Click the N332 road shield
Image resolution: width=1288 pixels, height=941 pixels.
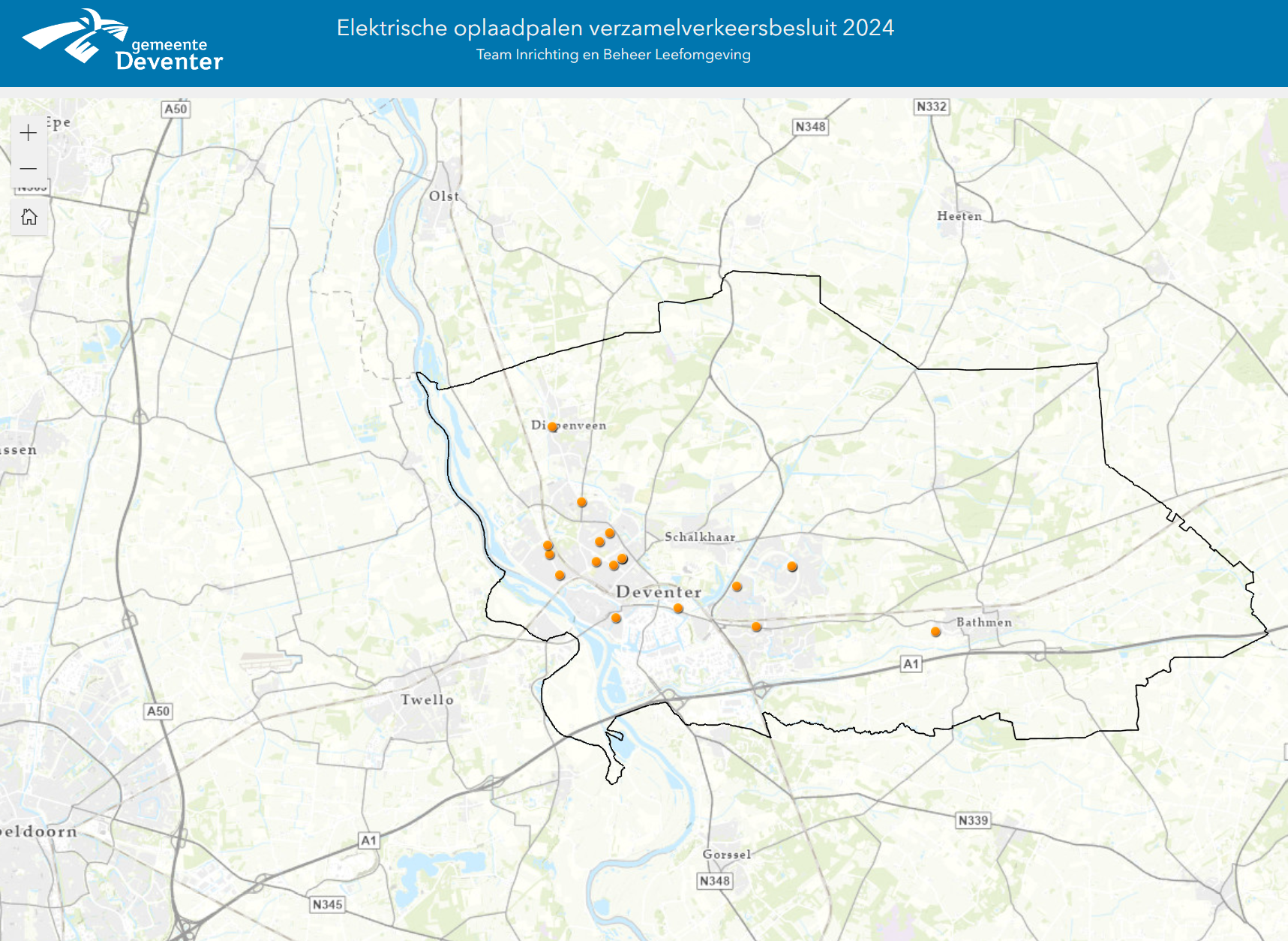[932, 107]
